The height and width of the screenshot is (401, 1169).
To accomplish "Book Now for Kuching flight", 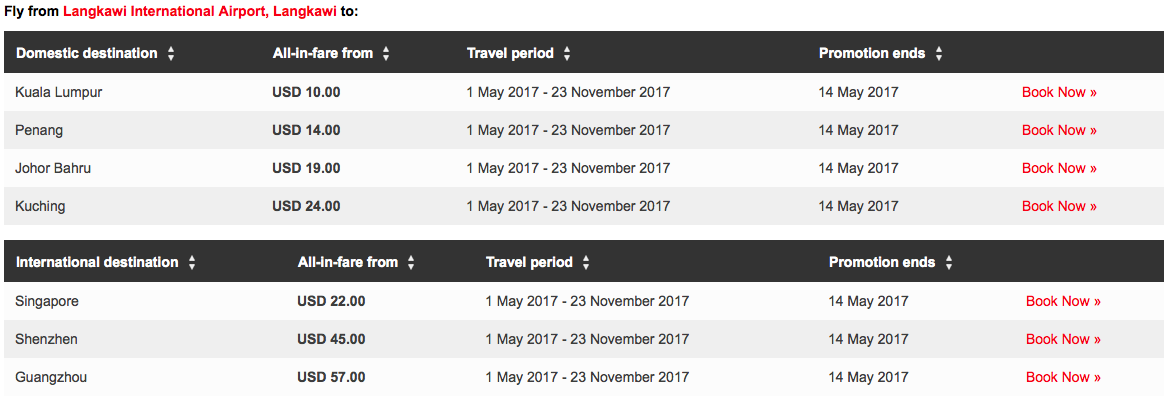I will click(x=1059, y=206).
